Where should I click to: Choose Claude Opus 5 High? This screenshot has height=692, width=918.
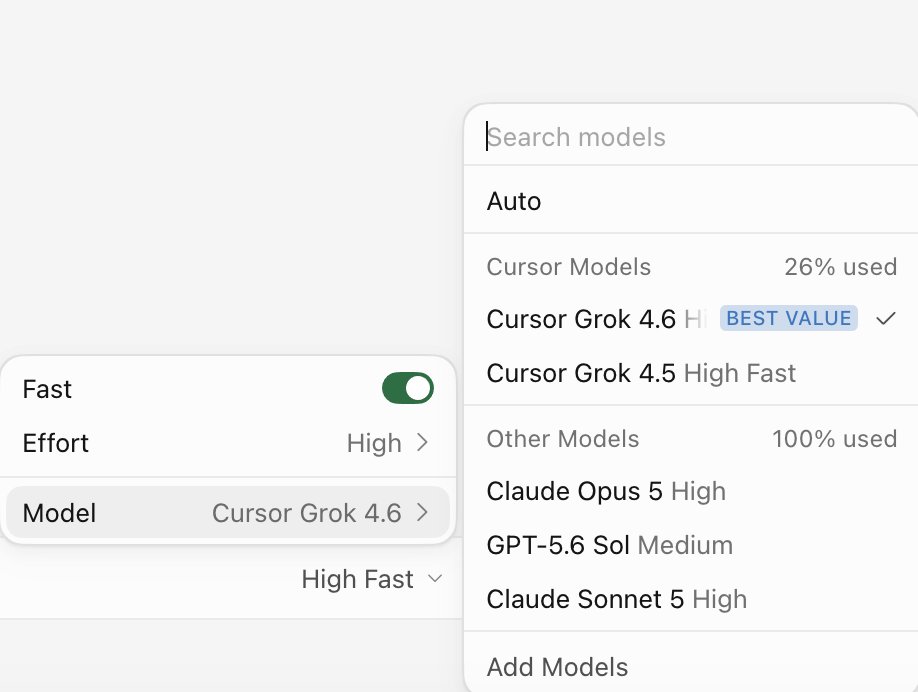point(691,491)
